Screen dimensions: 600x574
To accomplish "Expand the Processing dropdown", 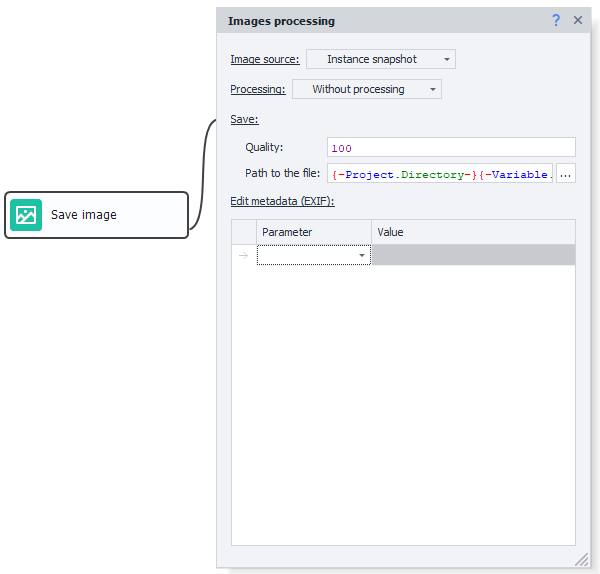I will 366,89.
